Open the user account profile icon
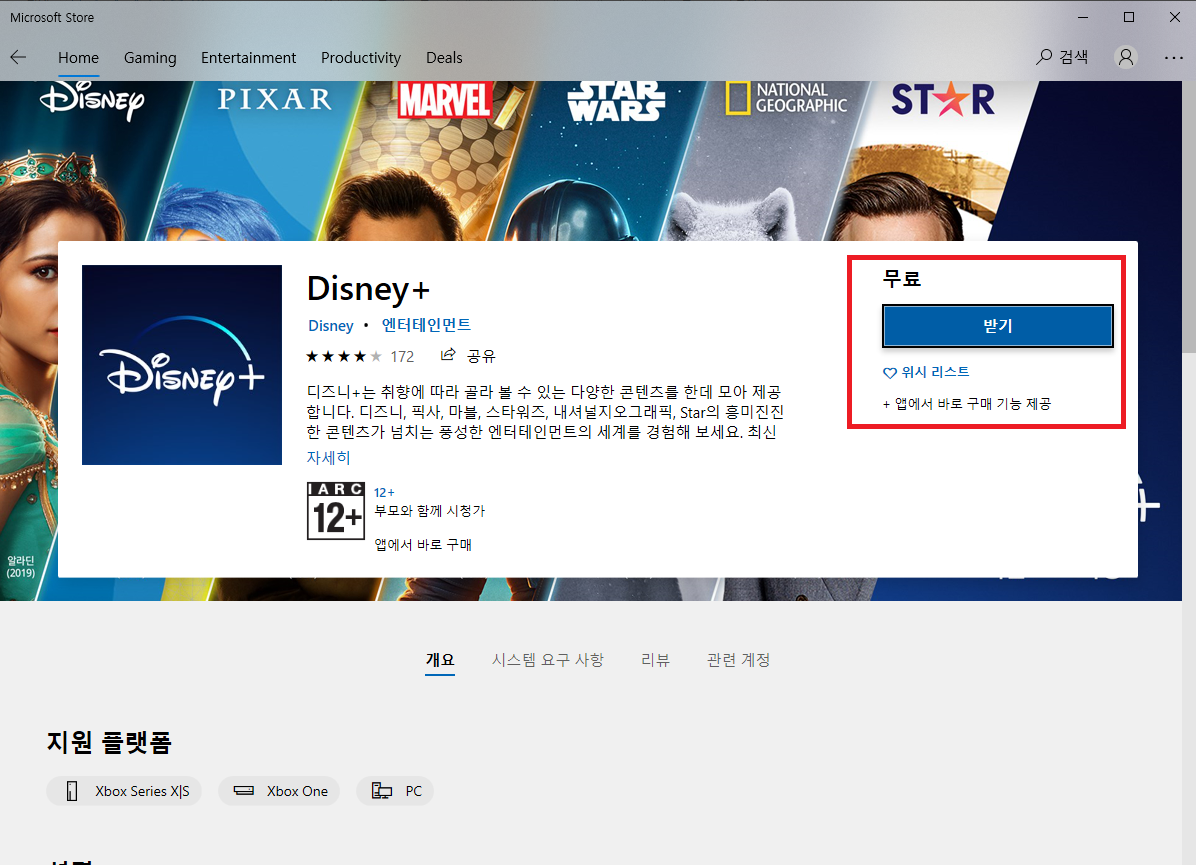The width and height of the screenshot is (1196, 865). [x=1126, y=57]
